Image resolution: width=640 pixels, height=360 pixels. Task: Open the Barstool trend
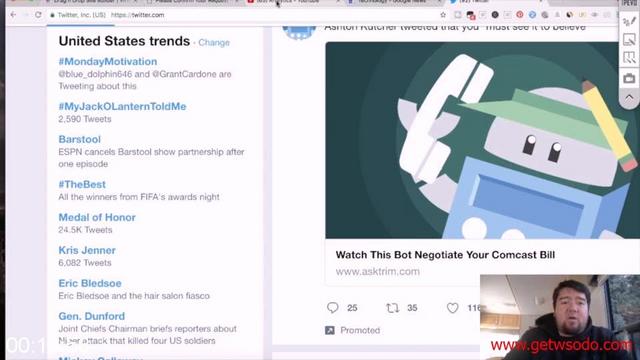click(x=80, y=139)
